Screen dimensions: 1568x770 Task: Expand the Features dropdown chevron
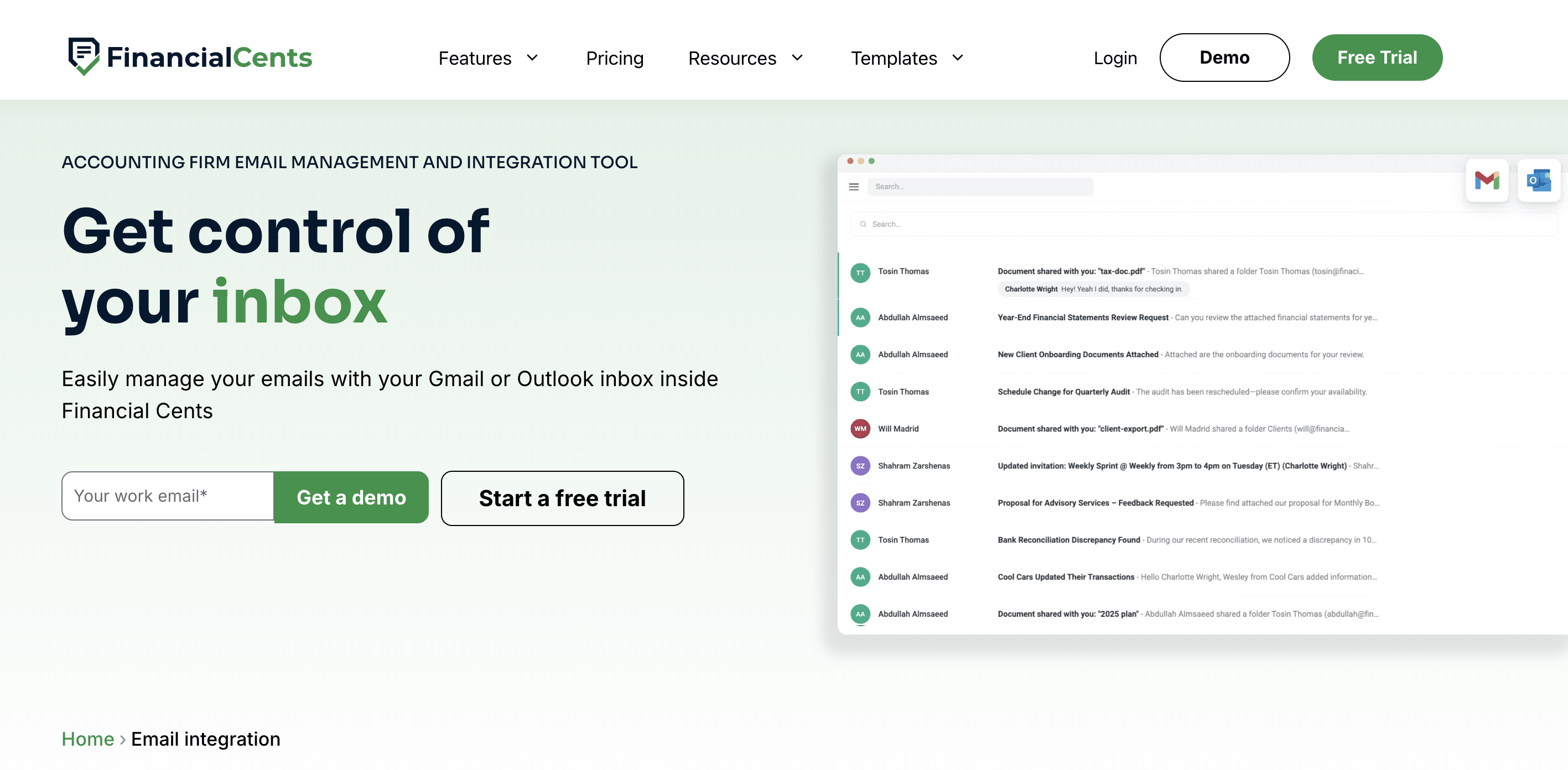pos(532,58)
